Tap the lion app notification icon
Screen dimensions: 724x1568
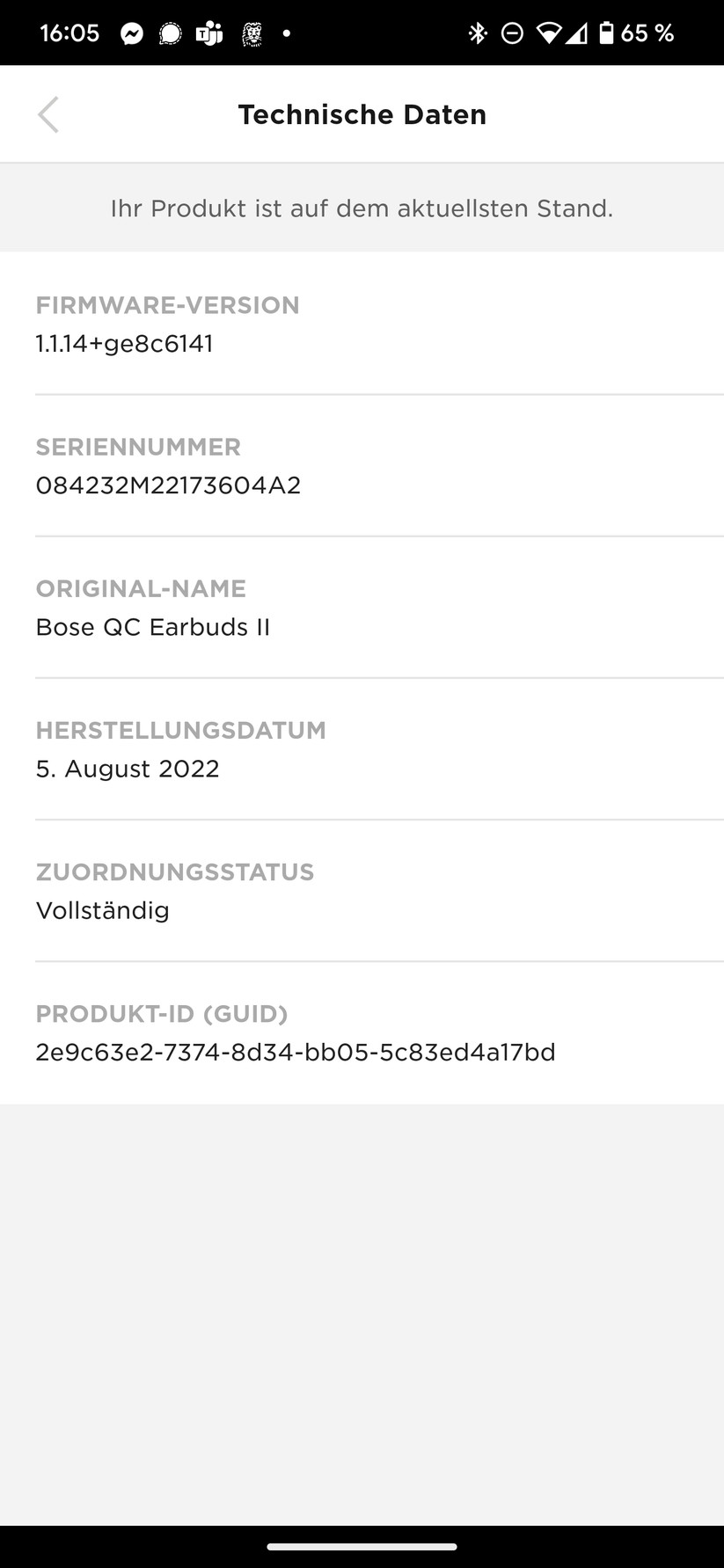252,34
